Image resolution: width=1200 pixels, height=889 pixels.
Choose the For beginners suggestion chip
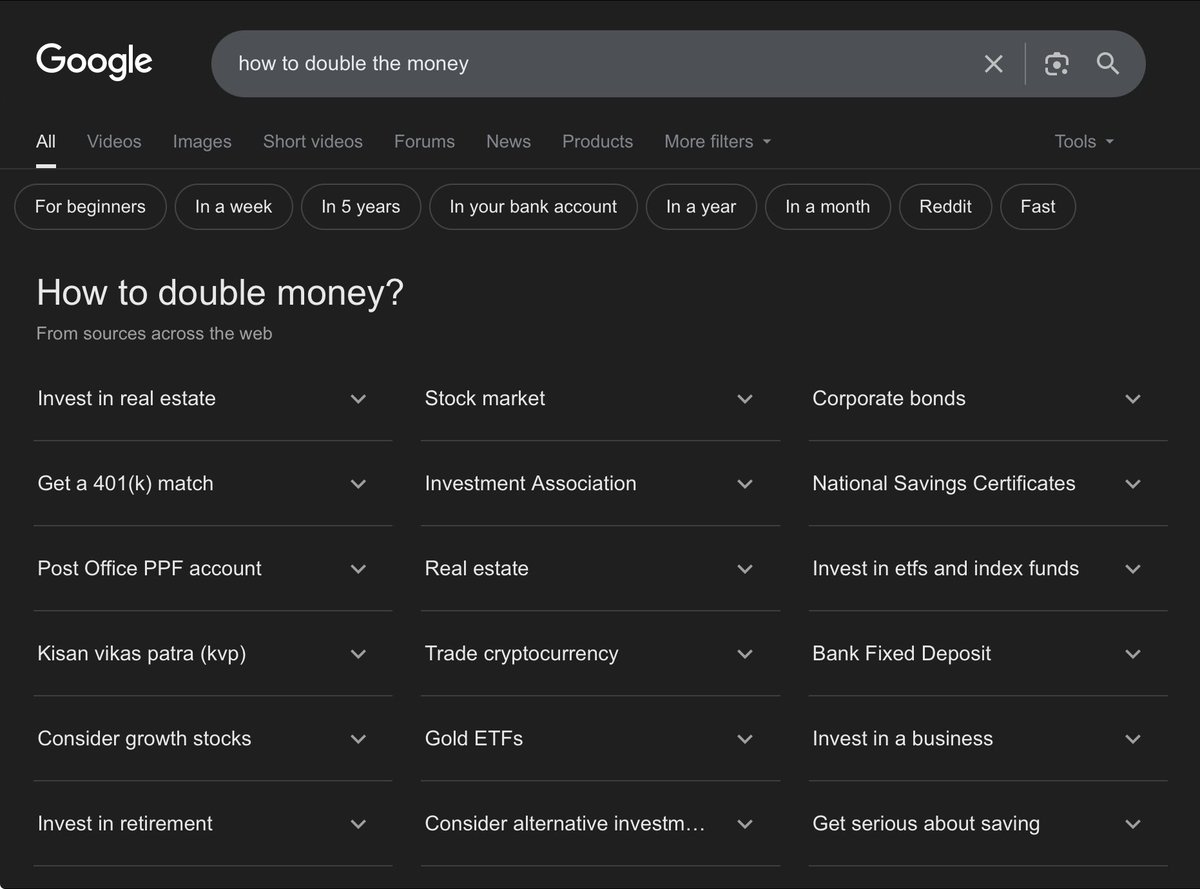click(x=90, y=207)
